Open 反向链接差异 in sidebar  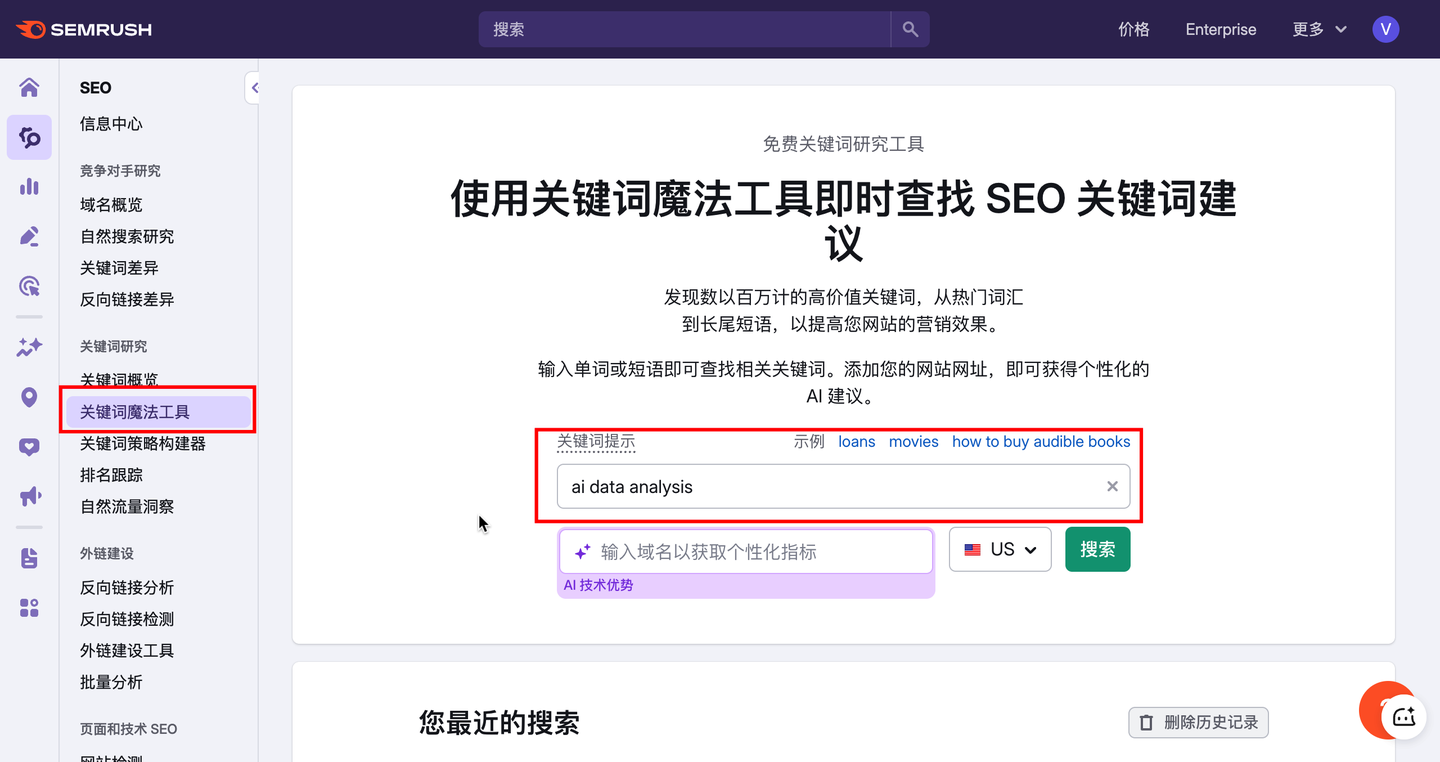click(127, 299)
